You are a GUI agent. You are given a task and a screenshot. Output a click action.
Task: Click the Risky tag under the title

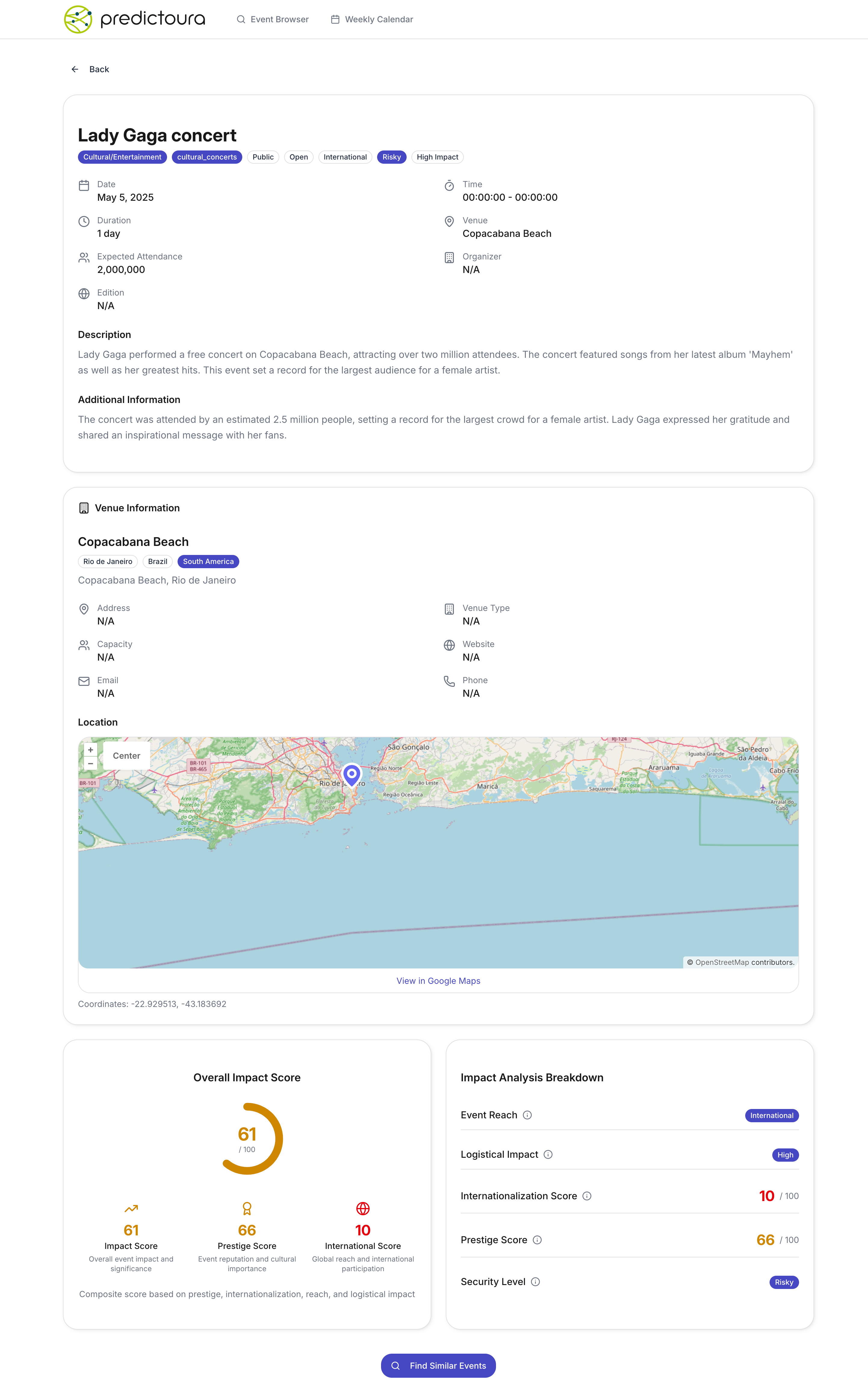(x=392, y=157)
